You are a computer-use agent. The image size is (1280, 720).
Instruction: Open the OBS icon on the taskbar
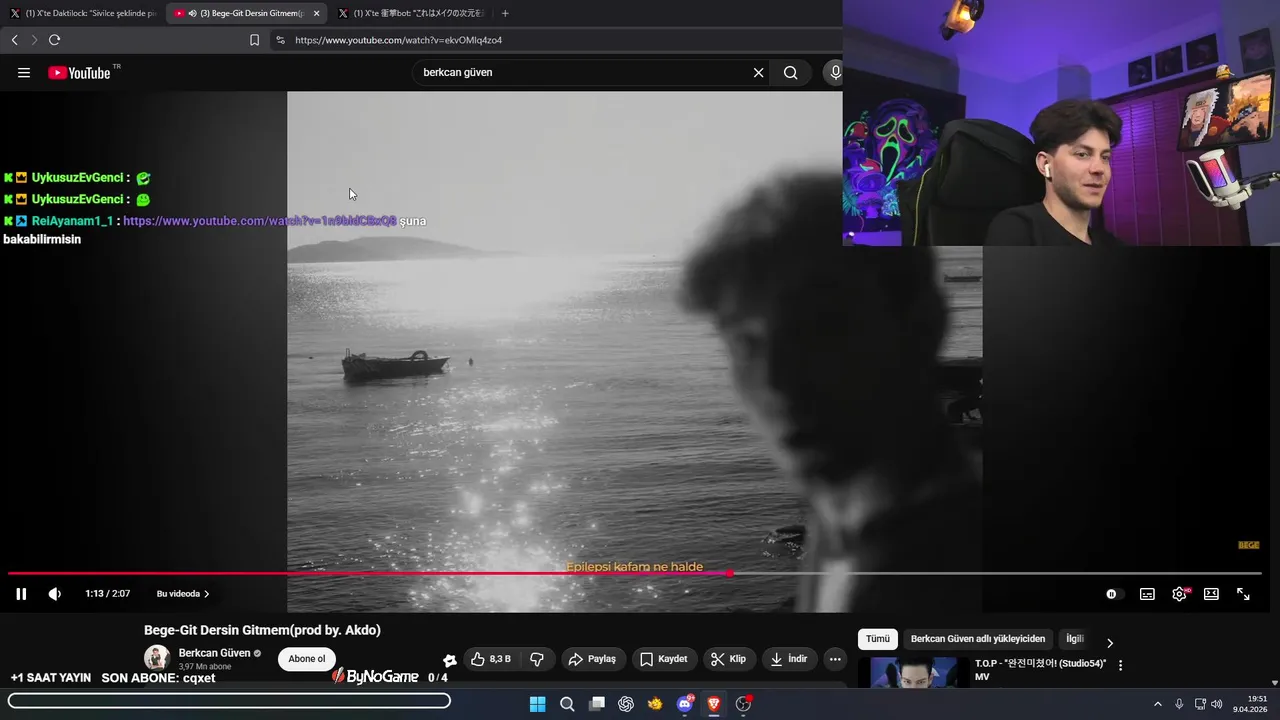pos(743,704)
